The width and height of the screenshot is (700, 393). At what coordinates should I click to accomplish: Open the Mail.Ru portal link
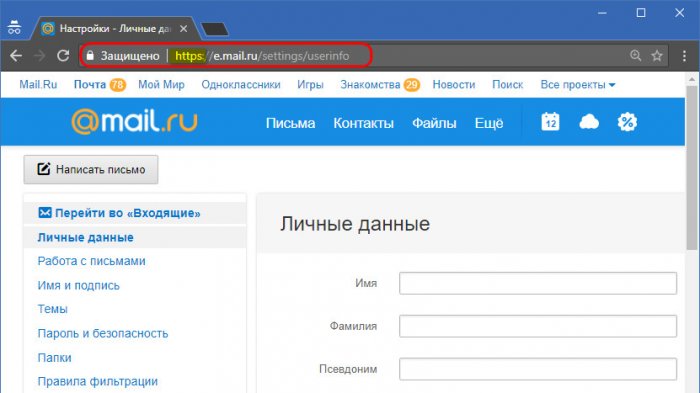[38, 84]
